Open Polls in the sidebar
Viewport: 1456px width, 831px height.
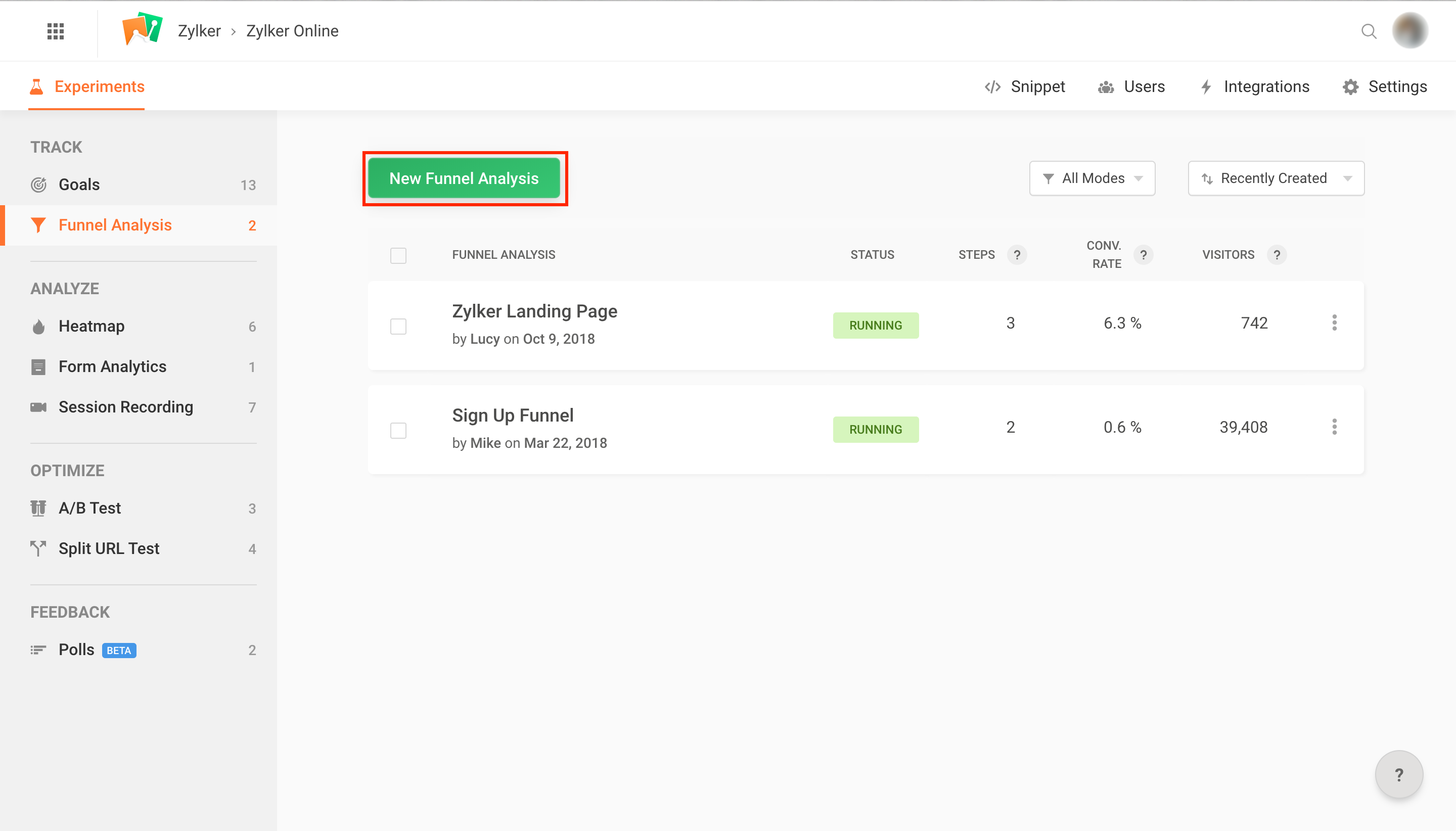tap(138, 650)
